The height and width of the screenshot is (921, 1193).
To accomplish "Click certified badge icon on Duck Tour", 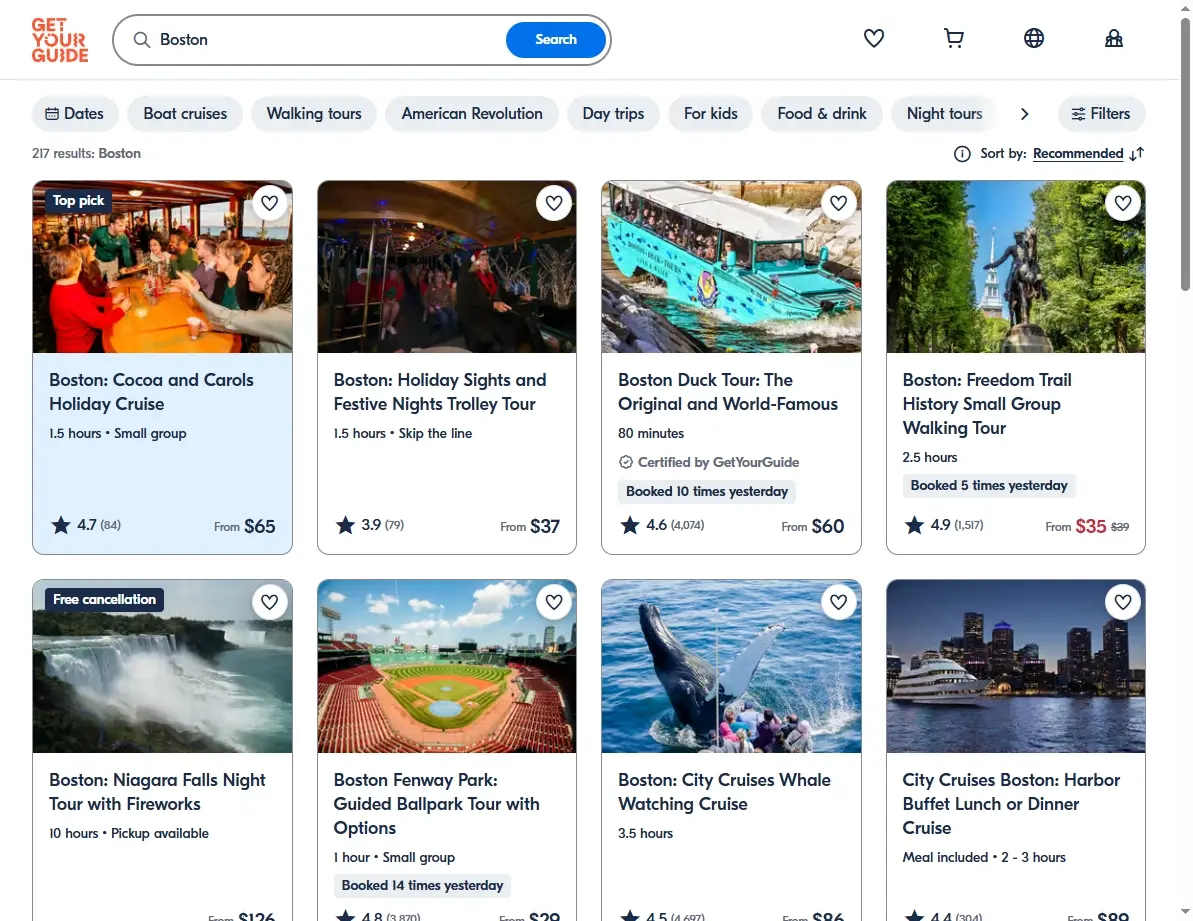I will pyautogui.click(x=625, y=462).
